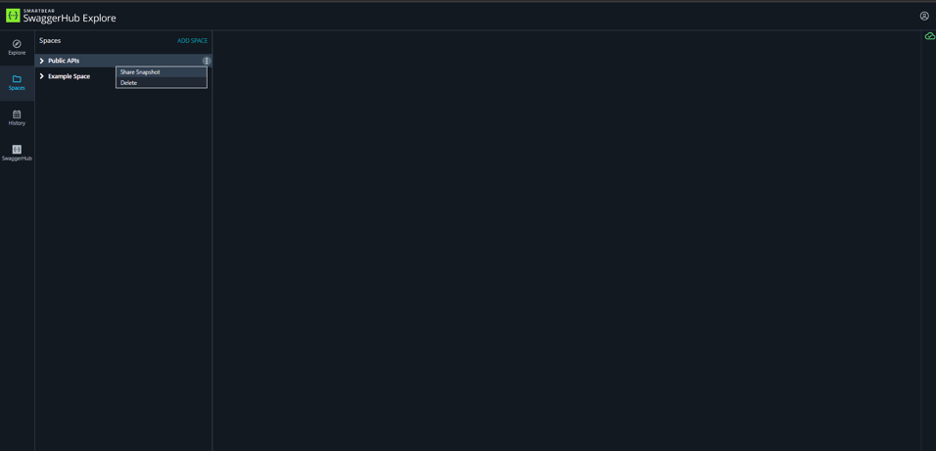
Task: Click the Spaces panel heading
Action: (50, 41)
